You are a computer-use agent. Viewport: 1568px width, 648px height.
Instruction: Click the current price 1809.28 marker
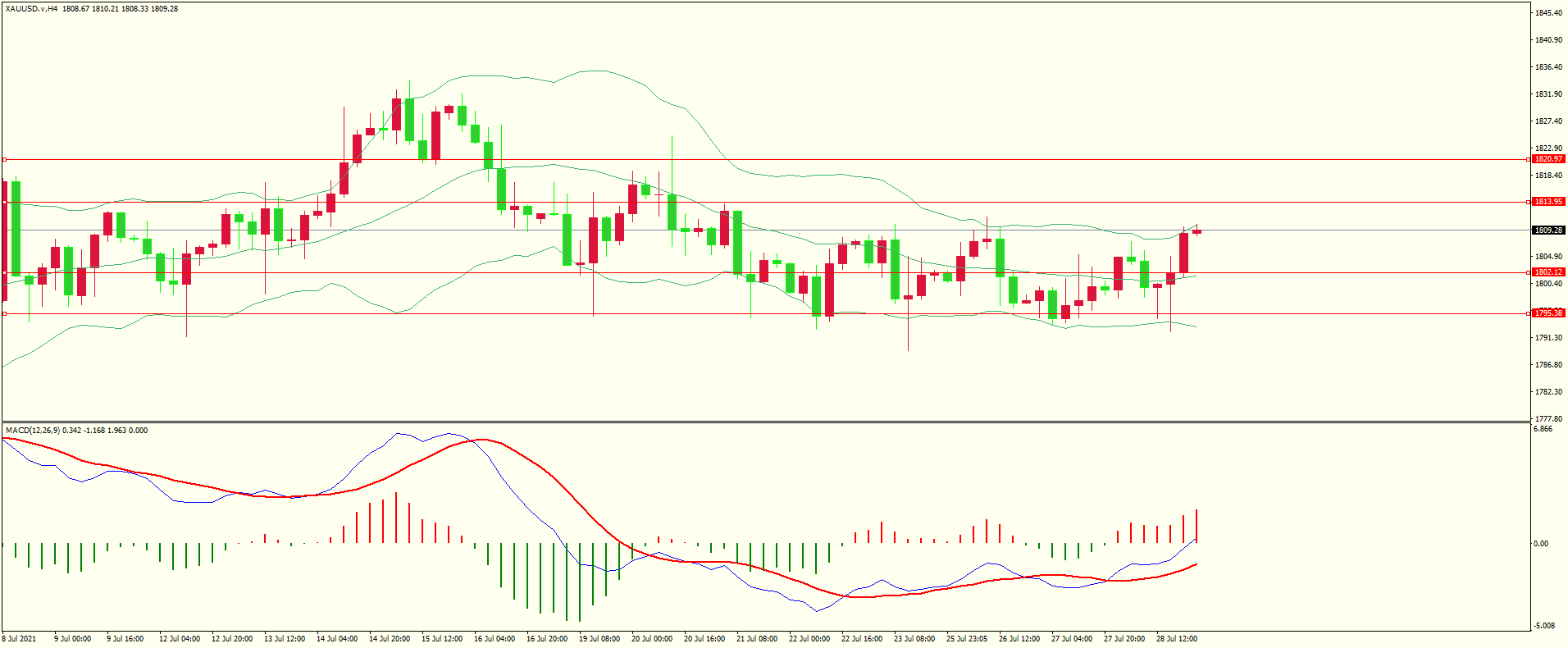1547,230
